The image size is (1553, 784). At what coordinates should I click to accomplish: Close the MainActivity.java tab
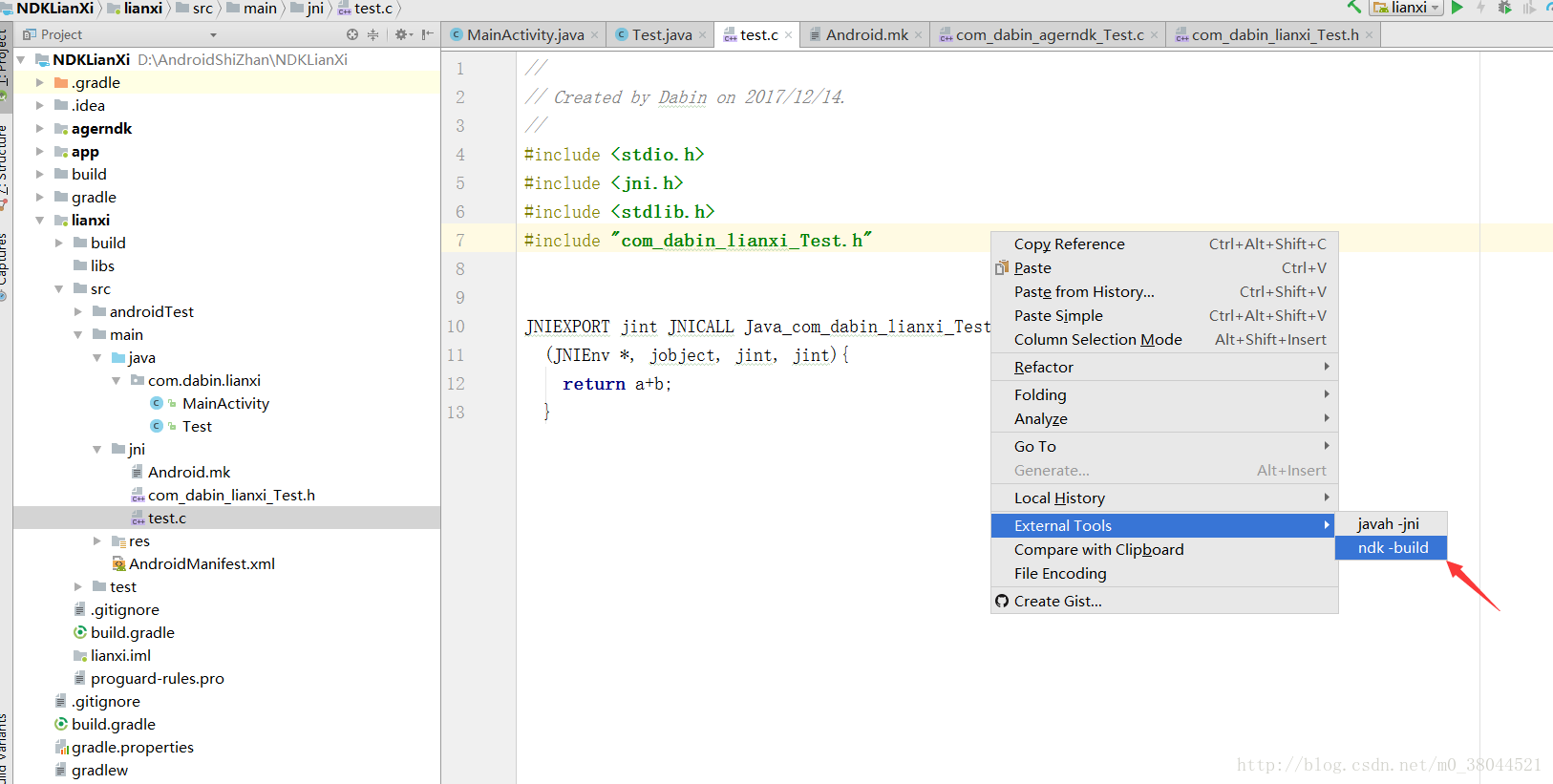pos(594,35)
